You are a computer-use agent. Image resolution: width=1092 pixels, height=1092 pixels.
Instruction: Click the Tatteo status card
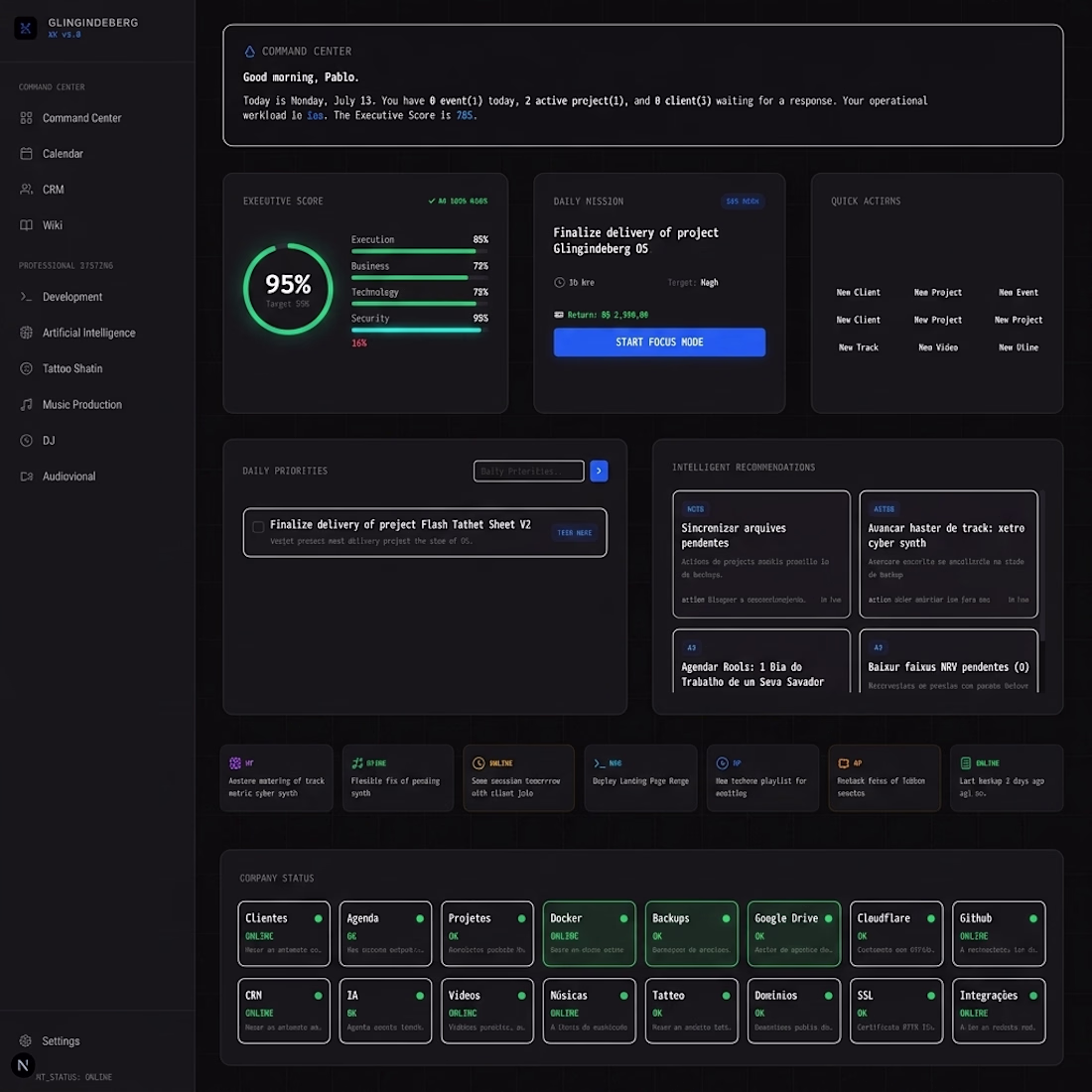(x=691, y=1011)
